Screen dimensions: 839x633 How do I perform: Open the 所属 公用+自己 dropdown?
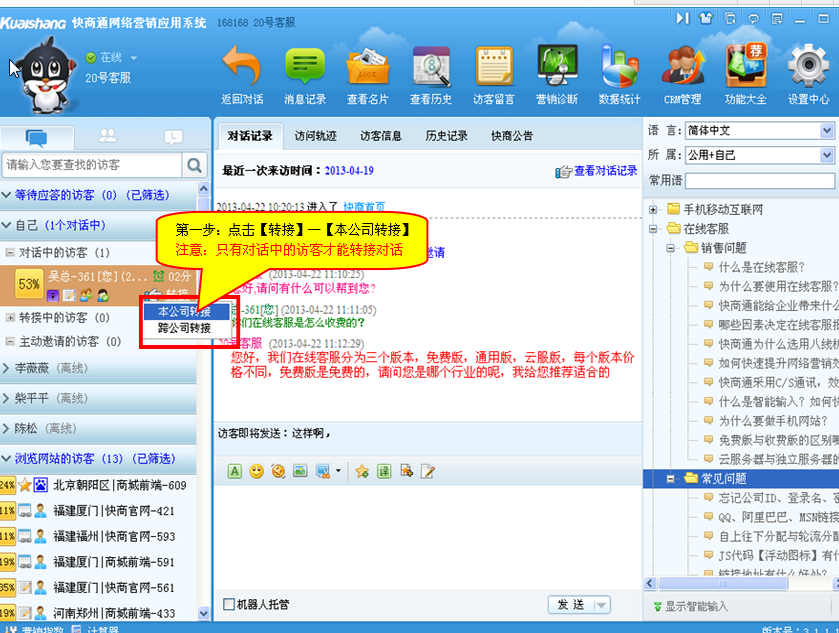(x=827, y=155)
